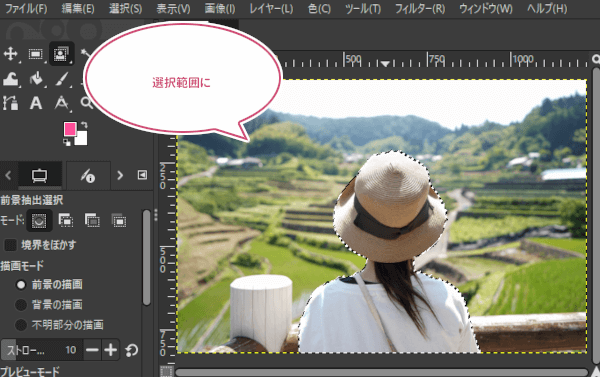Image resolution: width=600 pixels, height=377 pixels.
Task: Choose 背景の描画 draw mode
Action: point(21,305)
